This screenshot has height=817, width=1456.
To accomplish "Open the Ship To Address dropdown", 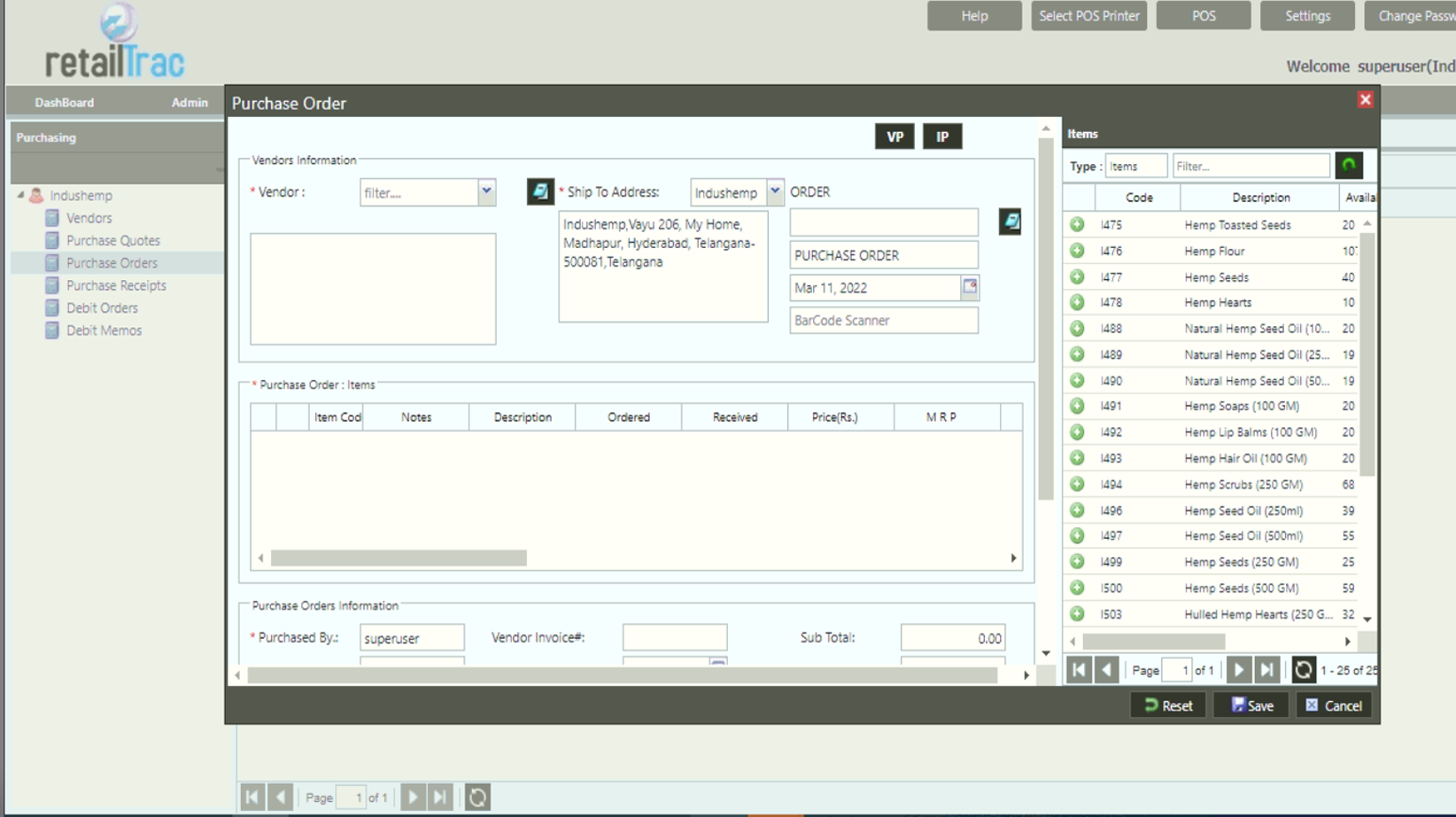I will click(775, 191).
